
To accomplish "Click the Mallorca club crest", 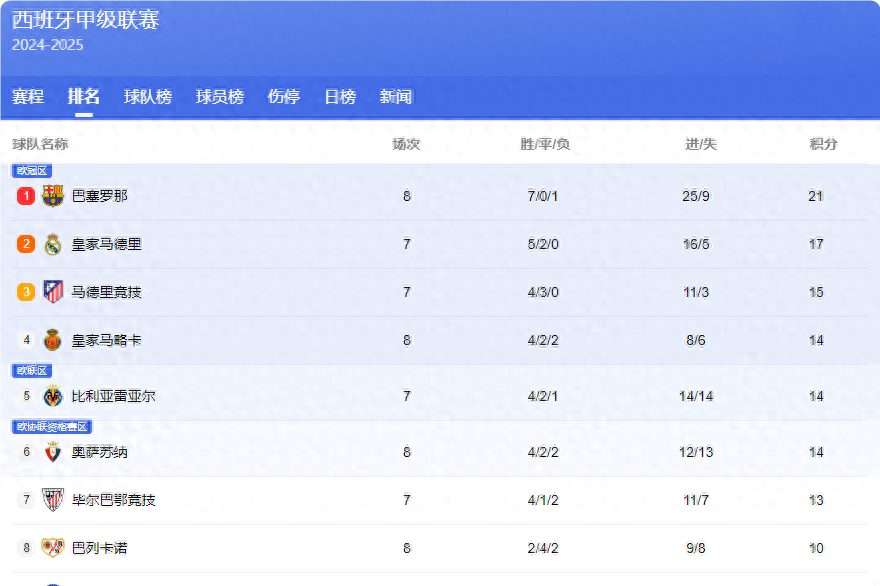I will pos(53,340).
